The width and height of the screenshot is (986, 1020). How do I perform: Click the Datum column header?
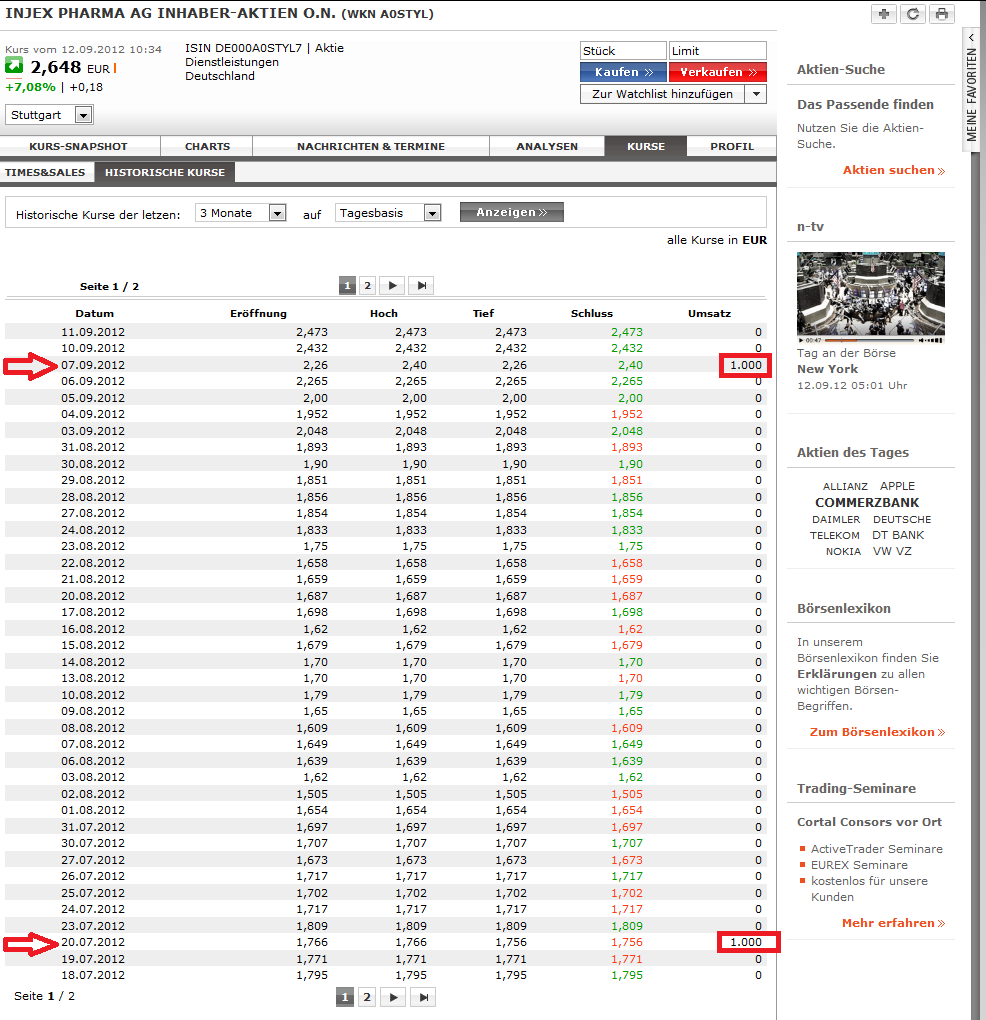(94, 314)
